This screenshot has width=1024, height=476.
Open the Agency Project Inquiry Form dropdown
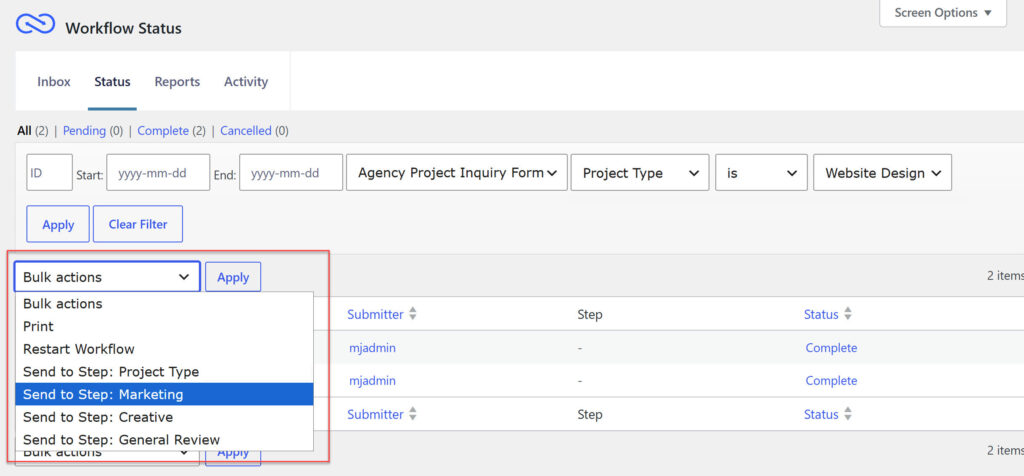click(x=456, y=172)
